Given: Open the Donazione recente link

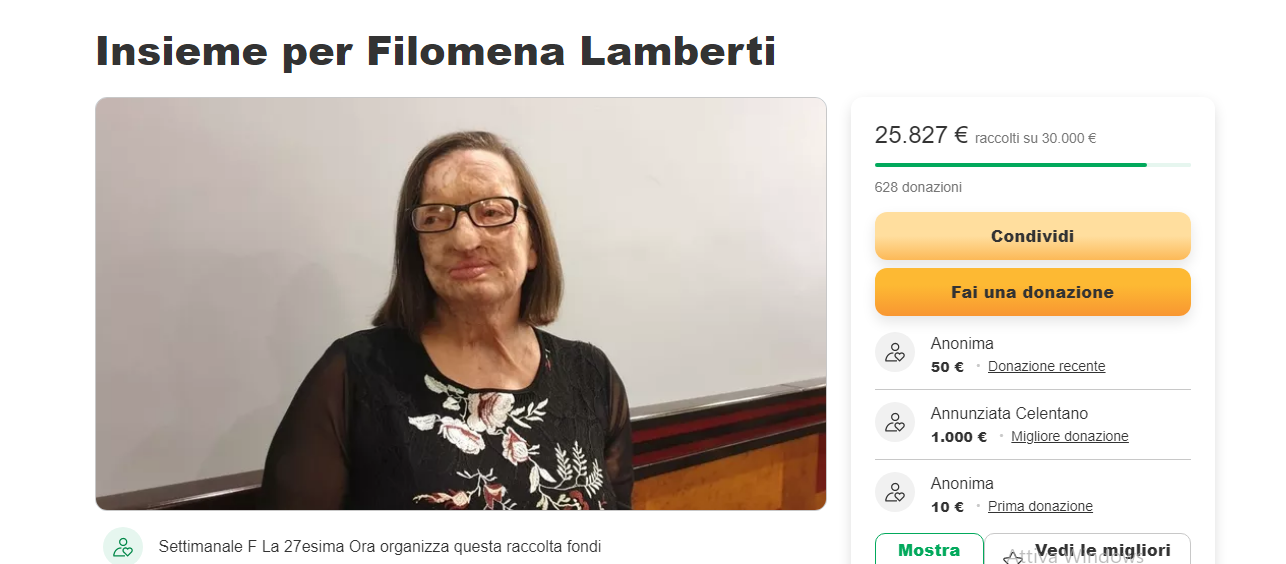Looking at the screenshot, I should [1046, 366].
